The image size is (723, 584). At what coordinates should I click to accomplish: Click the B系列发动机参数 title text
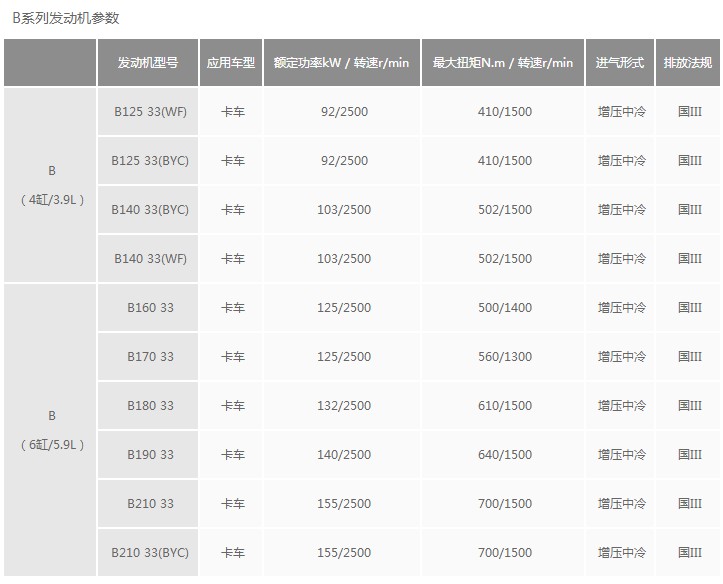coord(66,18)
